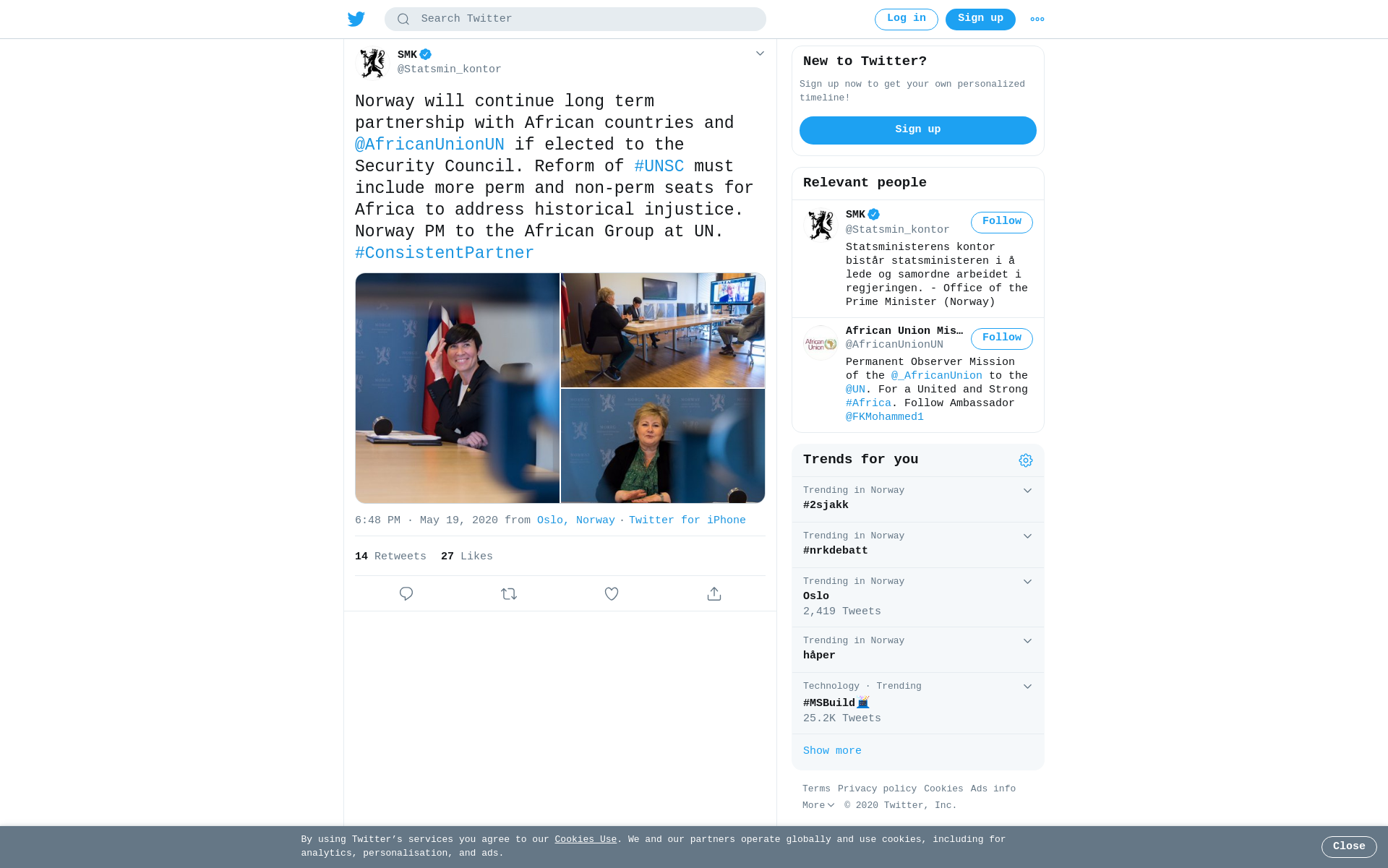The image size is (1388, 868).
Task: Focus the Search Twitter field
Action: click(x=575, y=19)
